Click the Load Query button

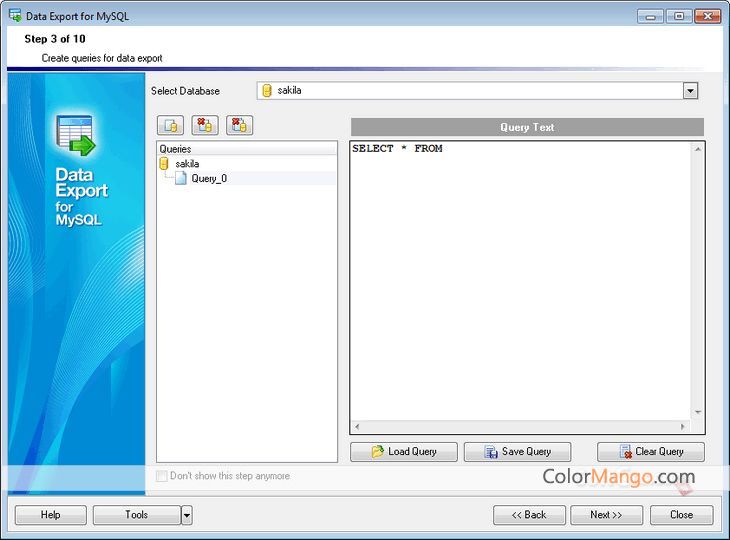[404, 452]
